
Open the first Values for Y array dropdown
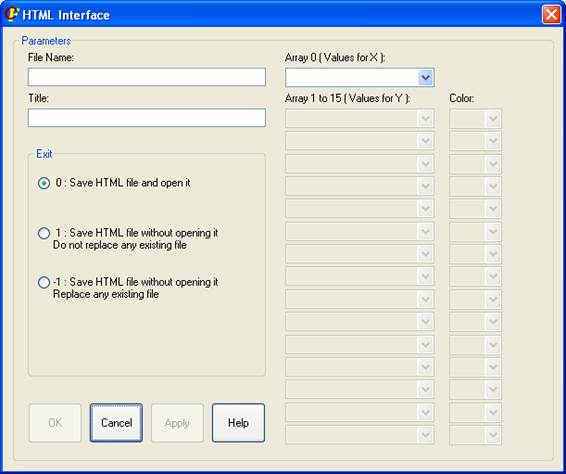click(x=426, y=118)
